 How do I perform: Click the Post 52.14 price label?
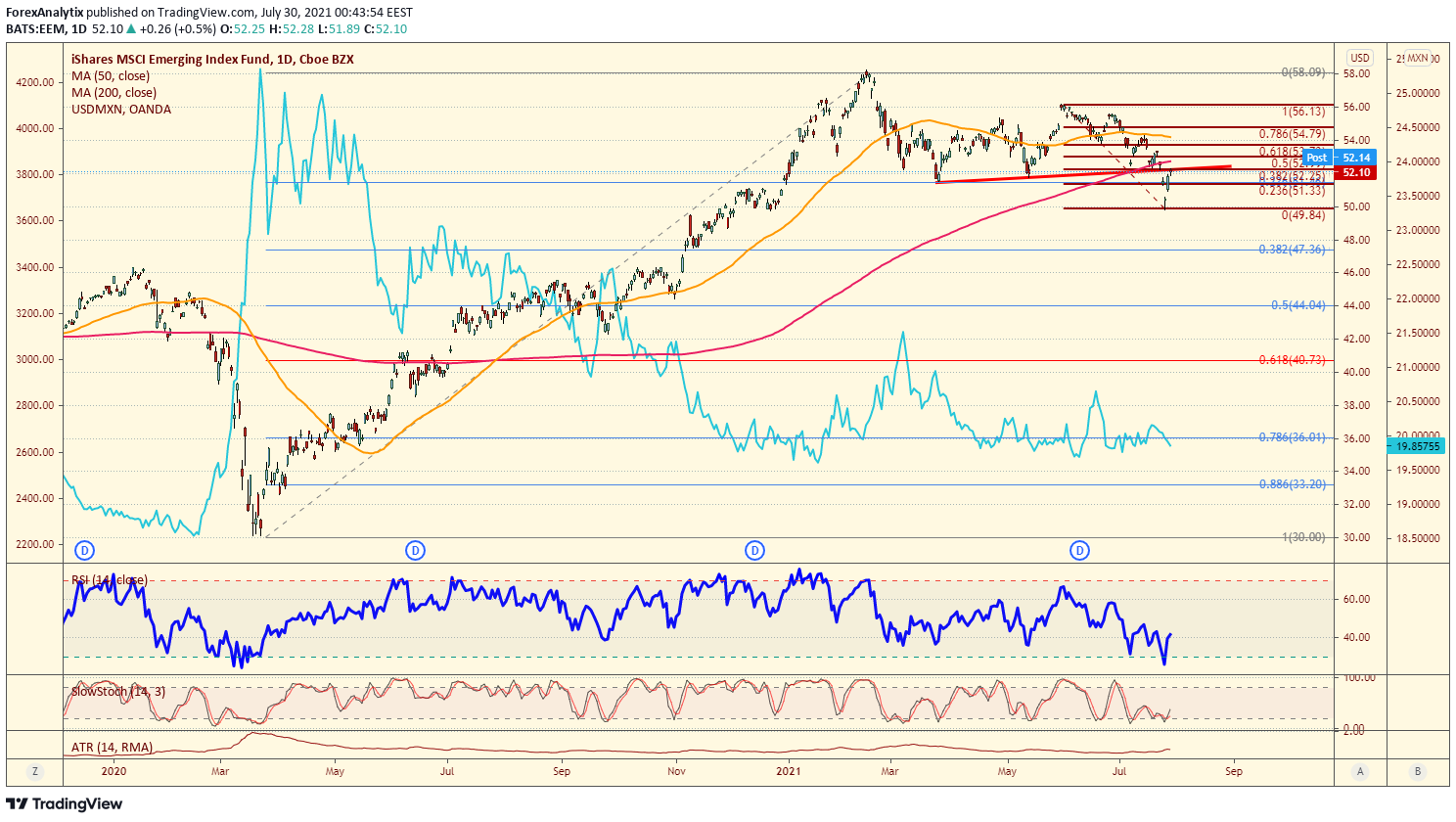coord(1339,158)
